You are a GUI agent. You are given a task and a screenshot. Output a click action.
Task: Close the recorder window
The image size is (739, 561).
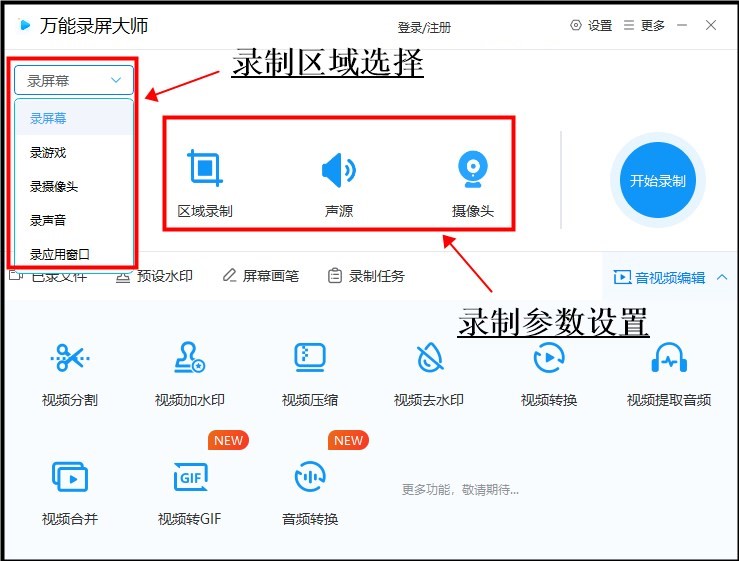click(x=711, y=25)
